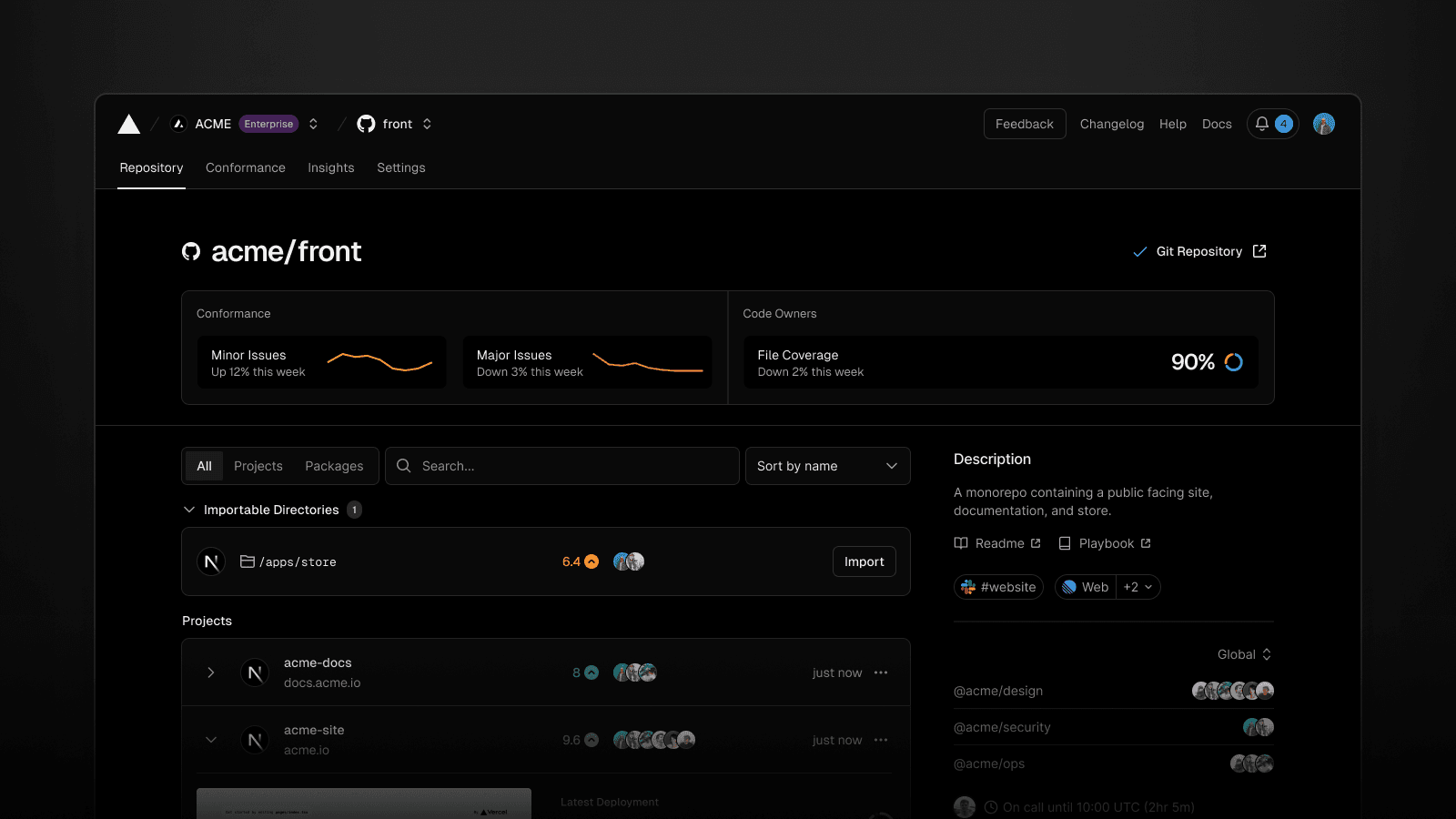Switch to the Conformance tab

[x=245, y=167]
